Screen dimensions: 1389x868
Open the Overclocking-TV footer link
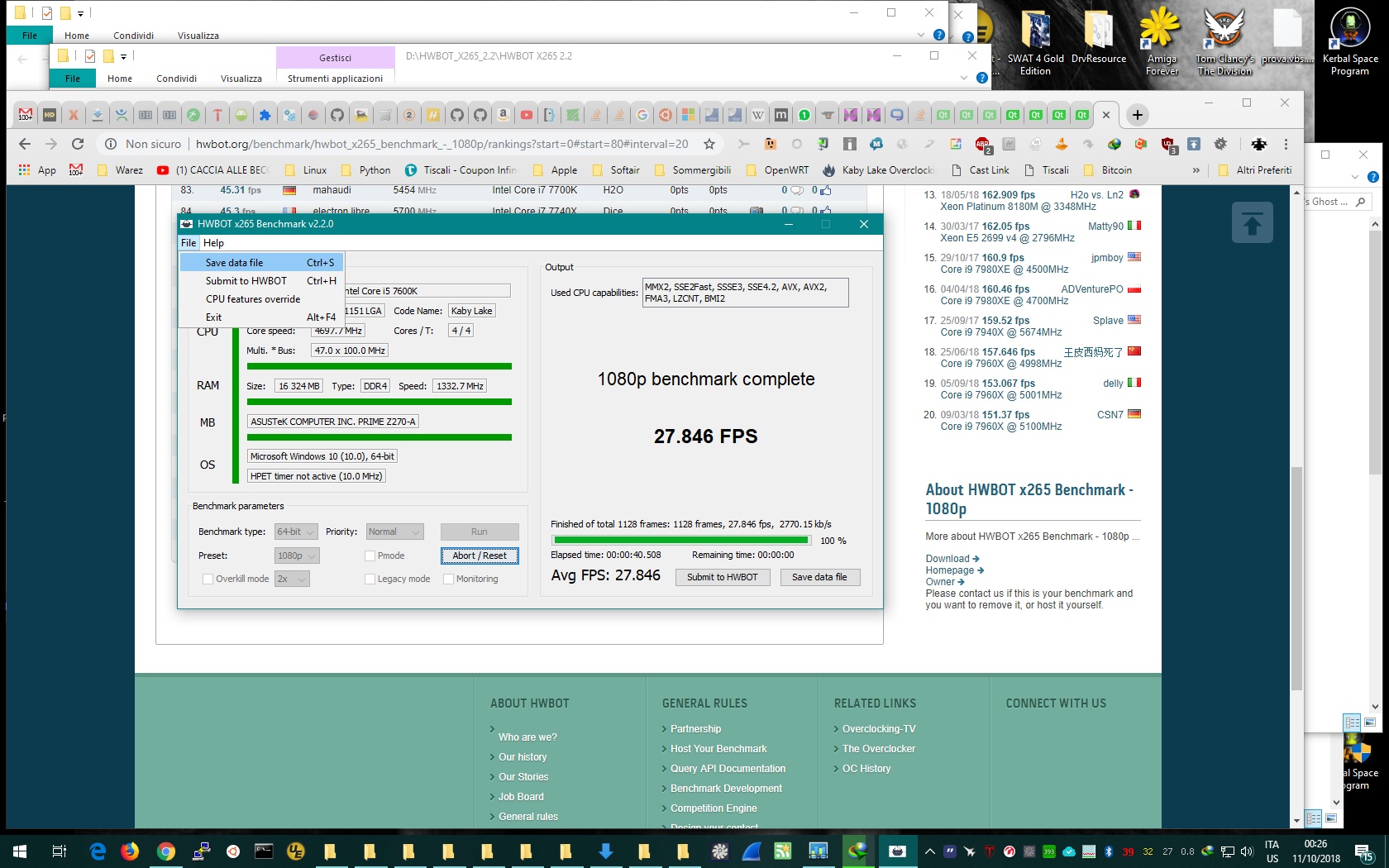click(879, 729)
